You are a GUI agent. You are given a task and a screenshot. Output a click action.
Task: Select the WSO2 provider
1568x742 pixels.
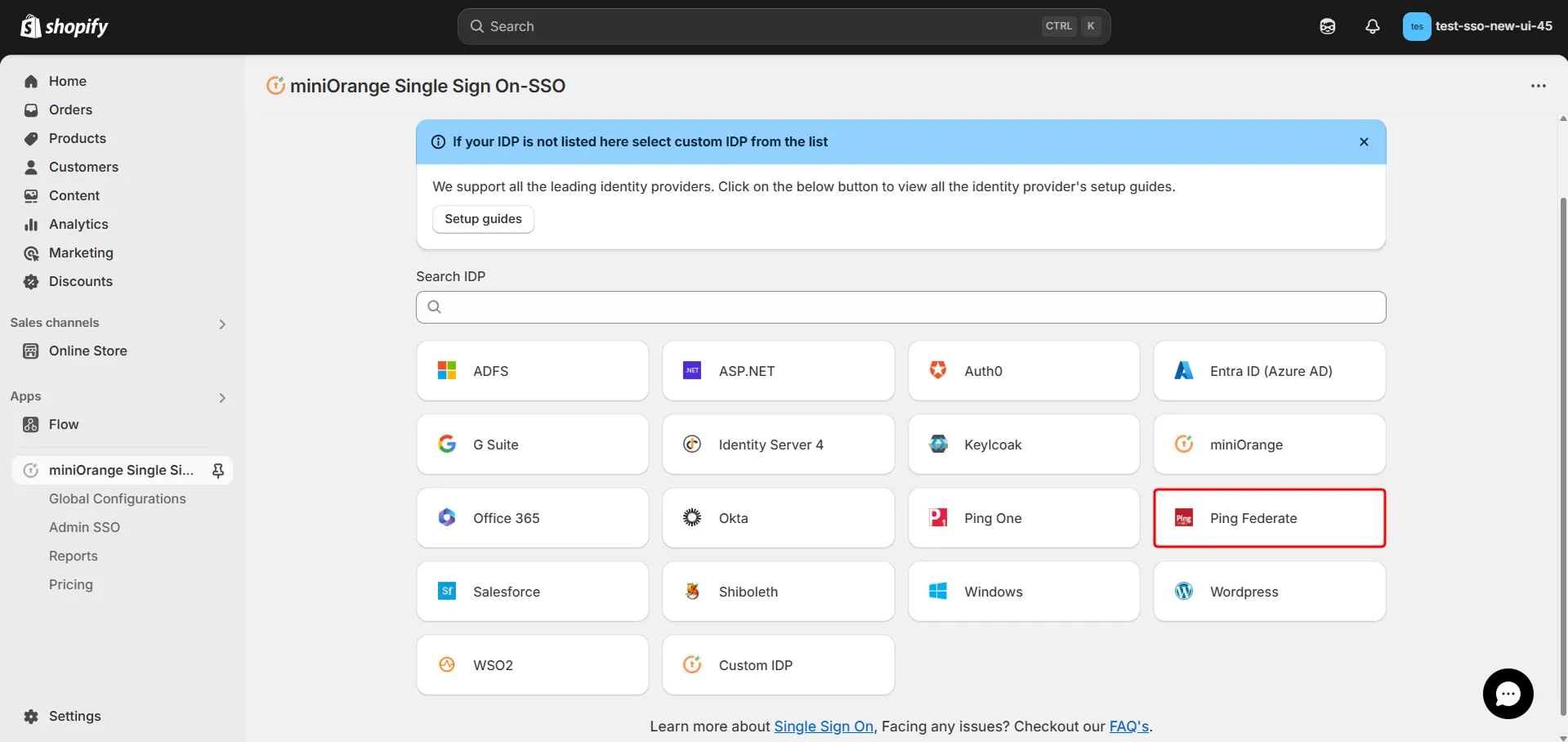(533, 665)
